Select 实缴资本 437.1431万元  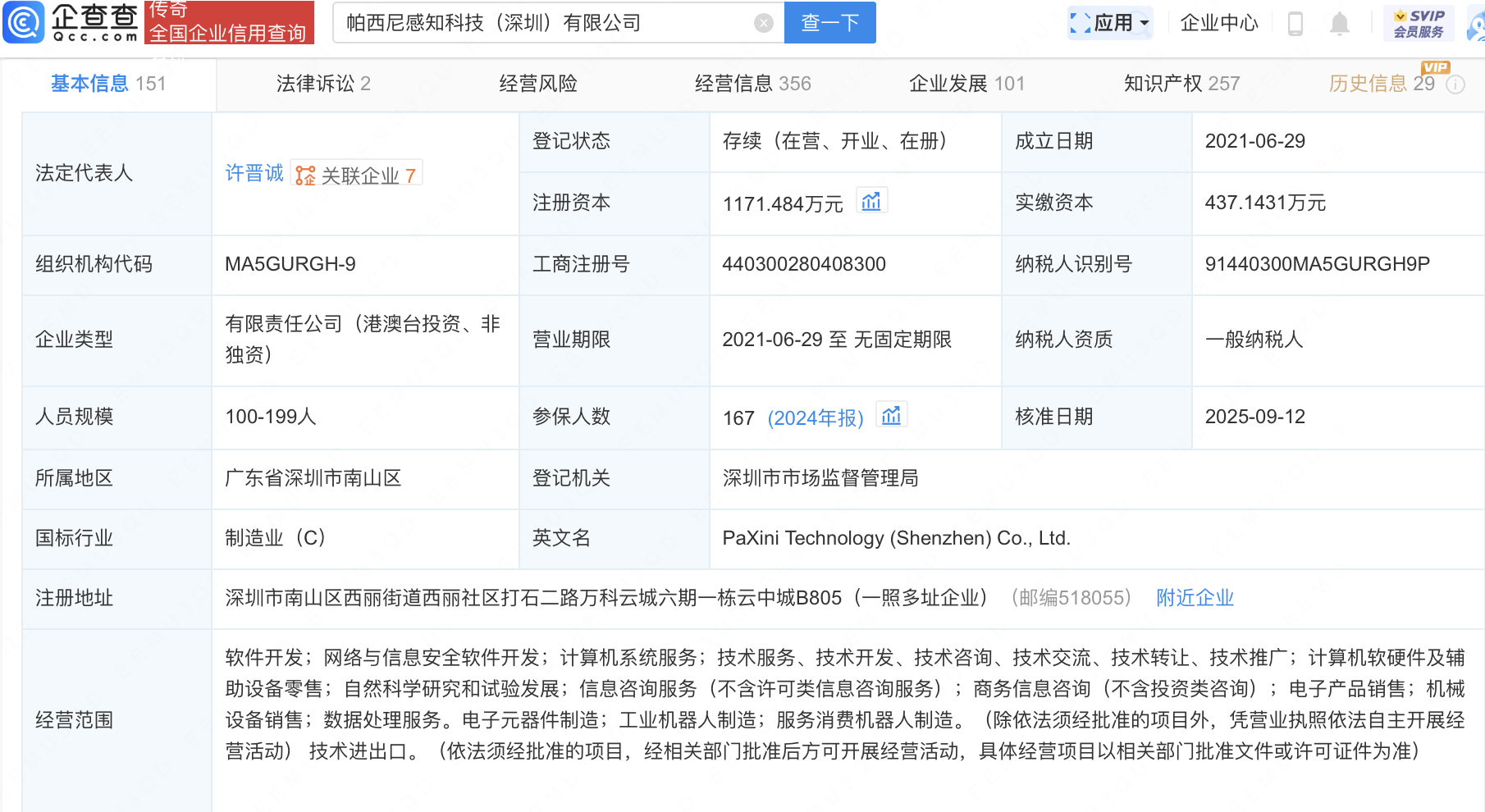[1265, 203]
